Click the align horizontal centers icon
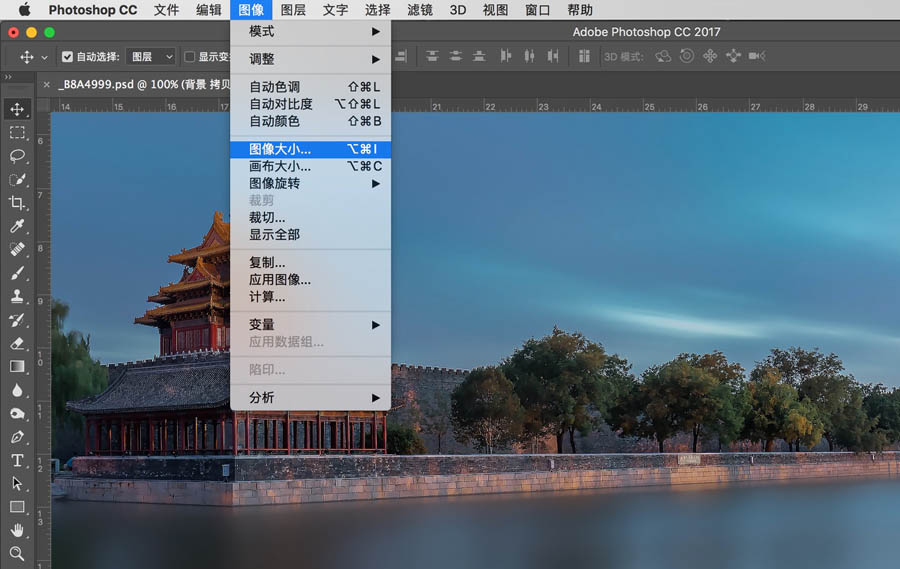This screenshot has height=569, width=900. pyautogui.click(x=529, y=56)
